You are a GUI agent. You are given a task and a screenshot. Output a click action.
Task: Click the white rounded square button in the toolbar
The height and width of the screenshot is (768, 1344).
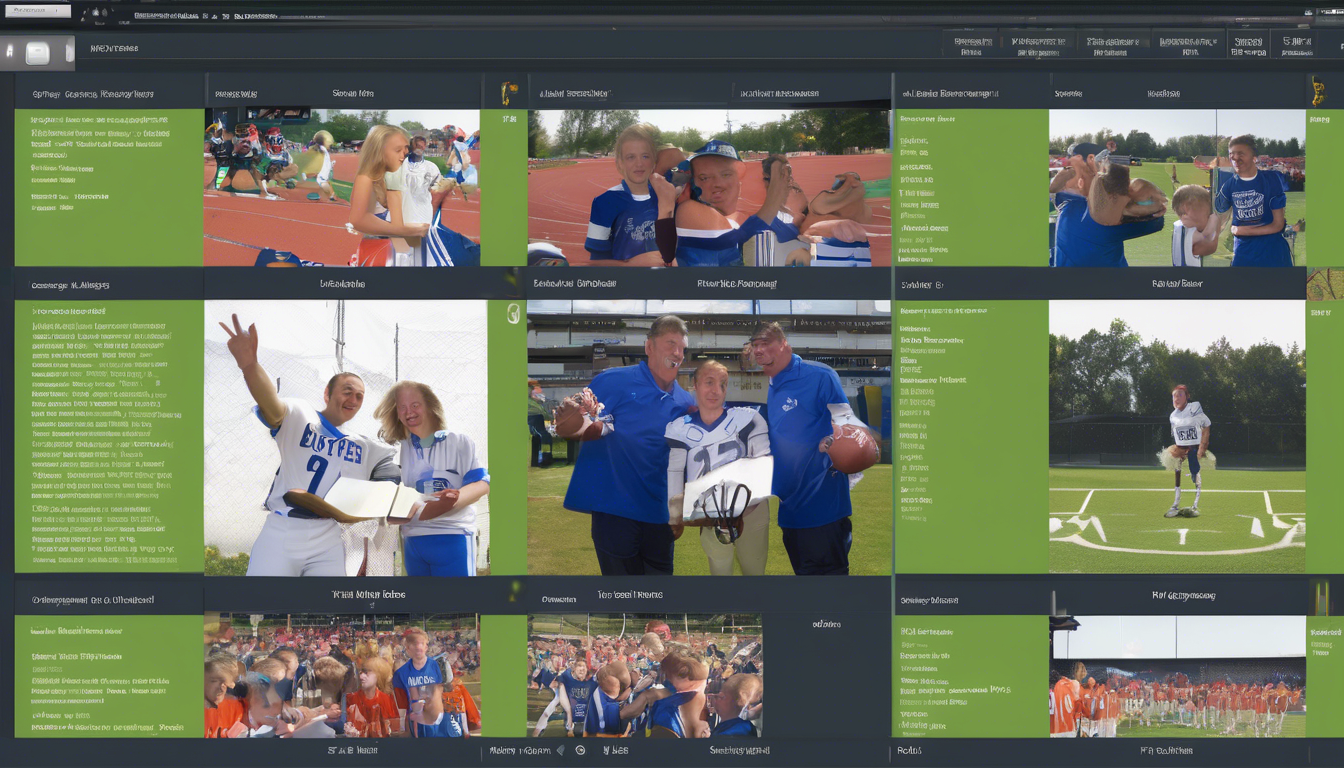click(x=37, y=53)
